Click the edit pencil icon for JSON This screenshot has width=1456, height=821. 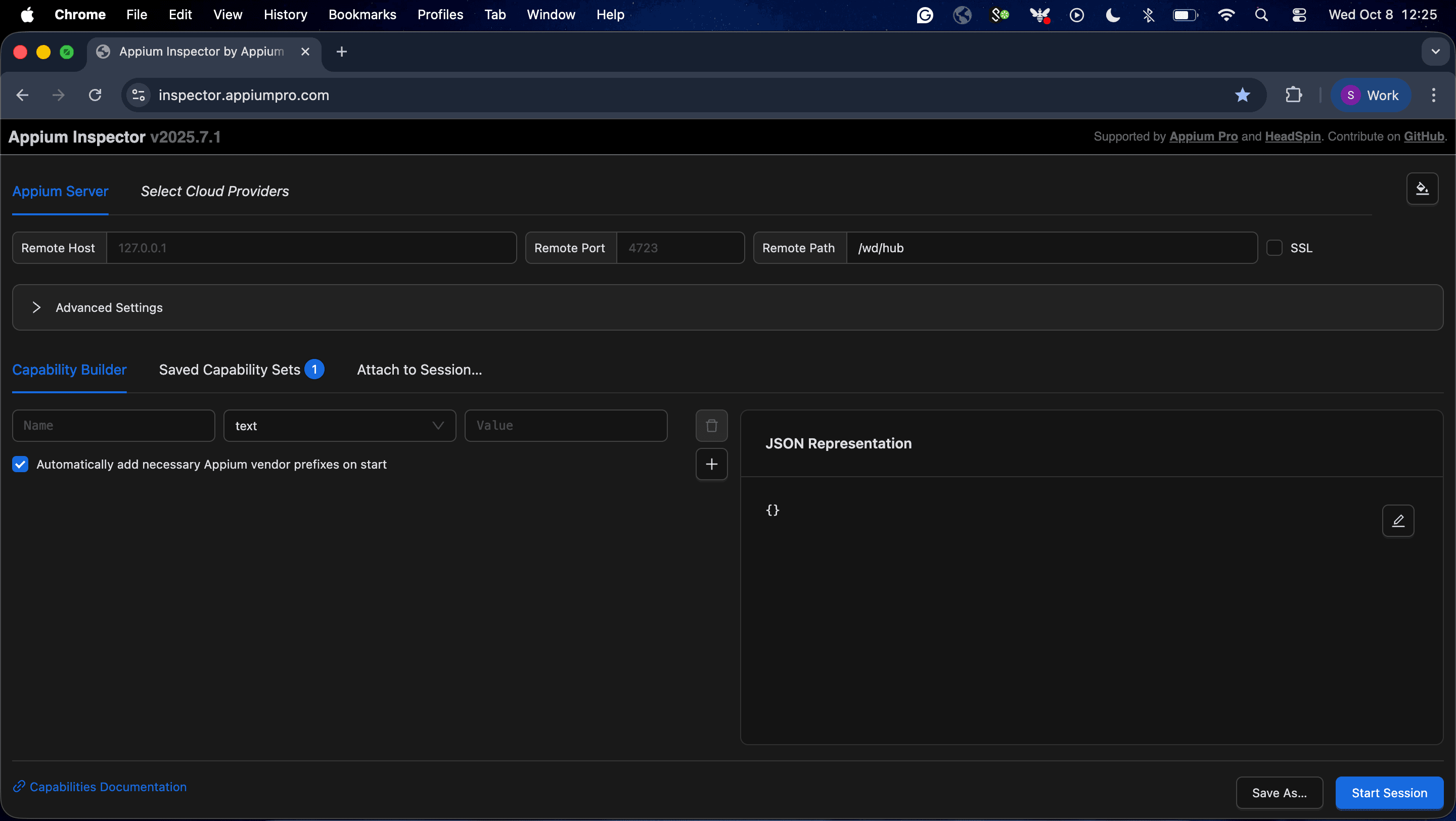(x=1398, y=520)
